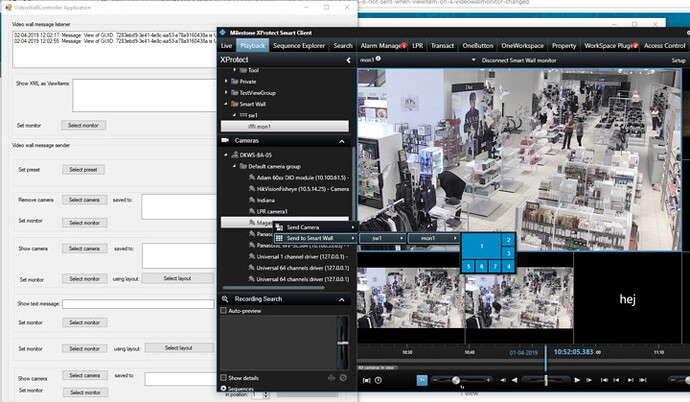Select tile 1 in Smart Wall layout
This screenshot has height=402, width=690.
(481, 245)
